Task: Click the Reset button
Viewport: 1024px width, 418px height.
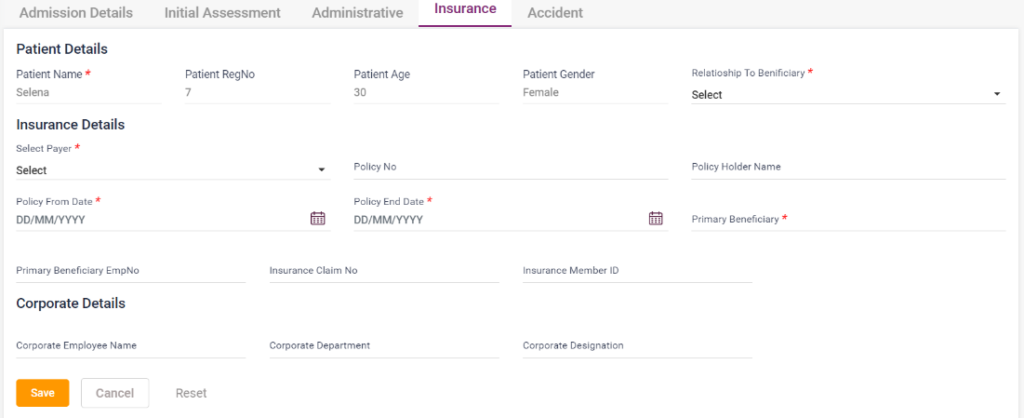Action: pyautogui.click(x=191, y=393)
